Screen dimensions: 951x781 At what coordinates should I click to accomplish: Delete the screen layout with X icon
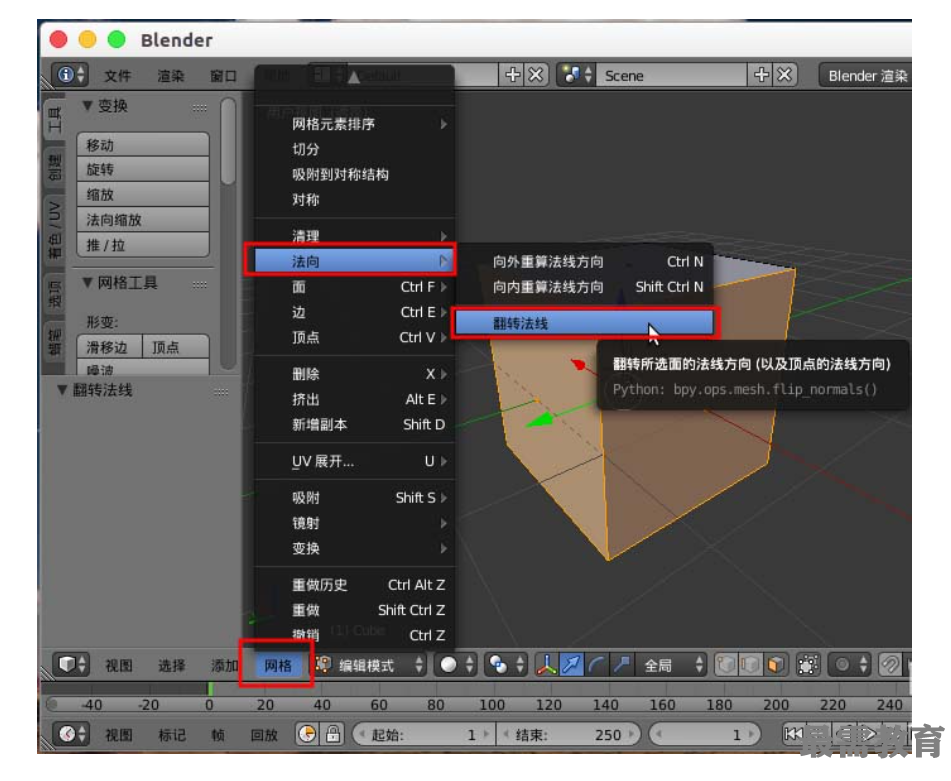pyautogui.click(x=536, y=75)
